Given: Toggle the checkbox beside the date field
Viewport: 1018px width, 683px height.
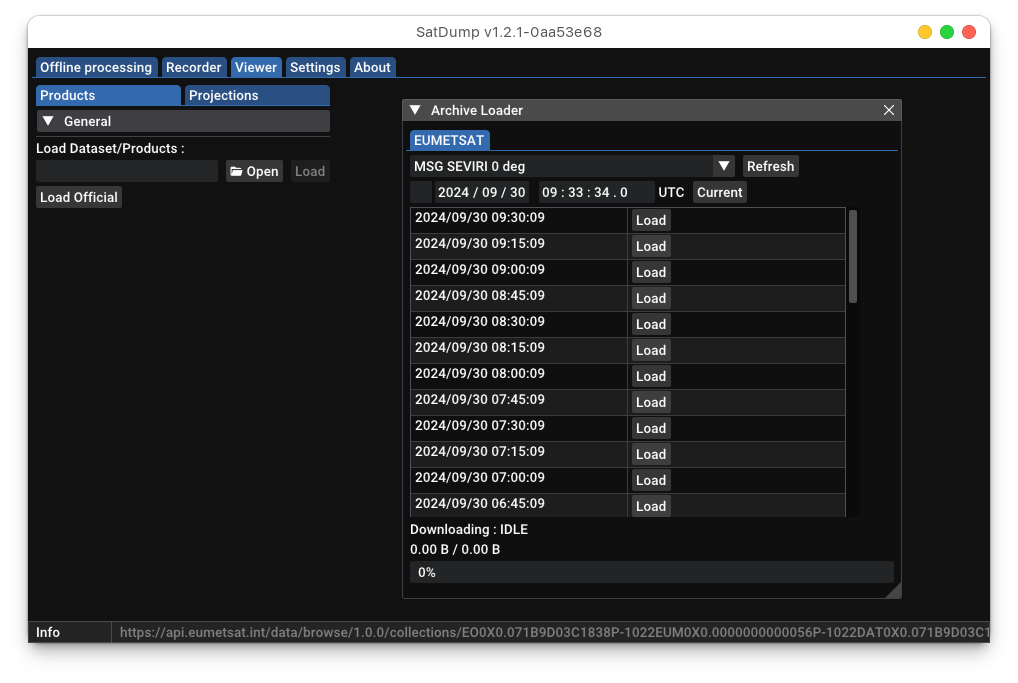Looking at the screenshot, I should [x=421, y=192].
